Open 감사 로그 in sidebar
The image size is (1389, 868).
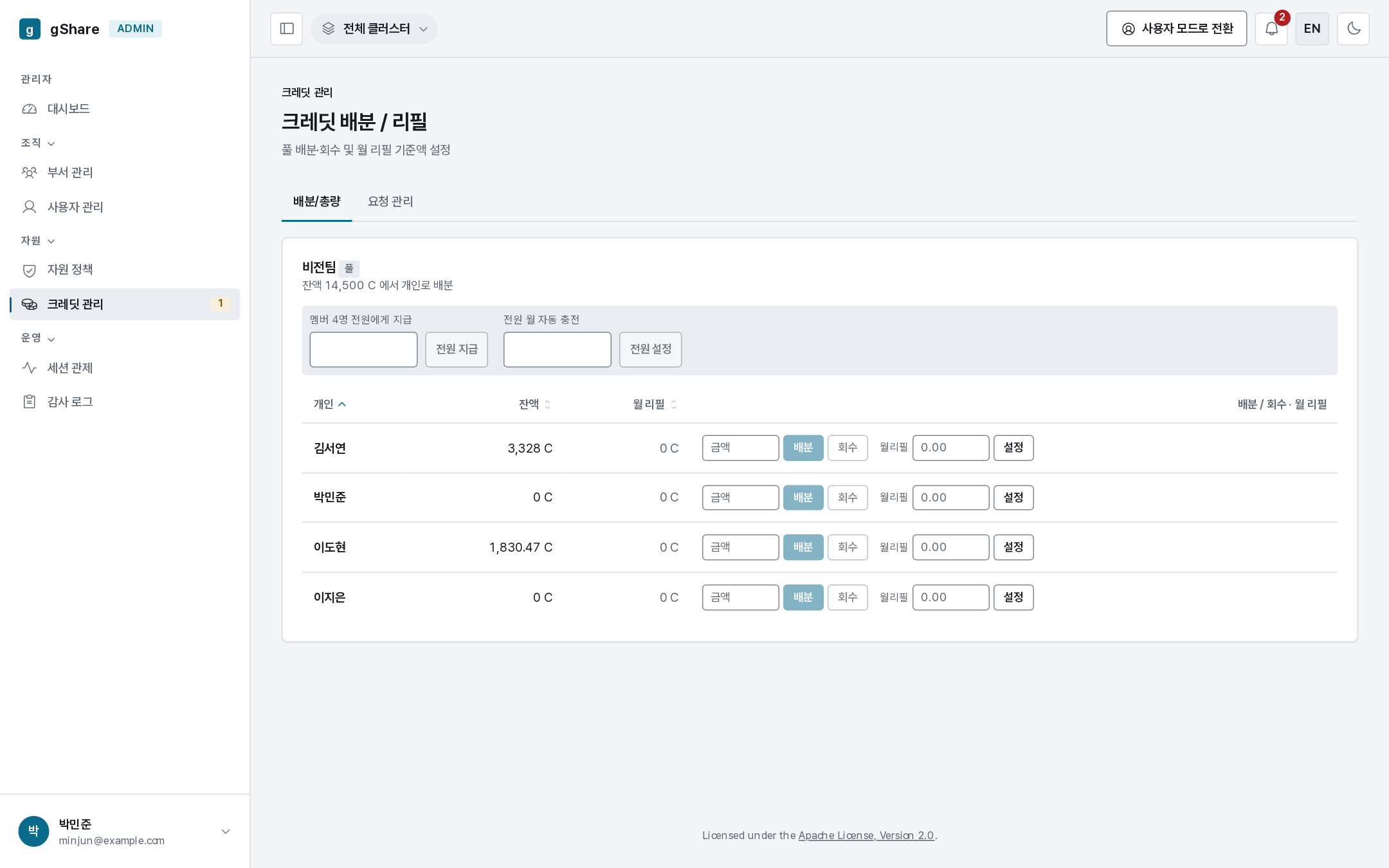coord(125,402)
